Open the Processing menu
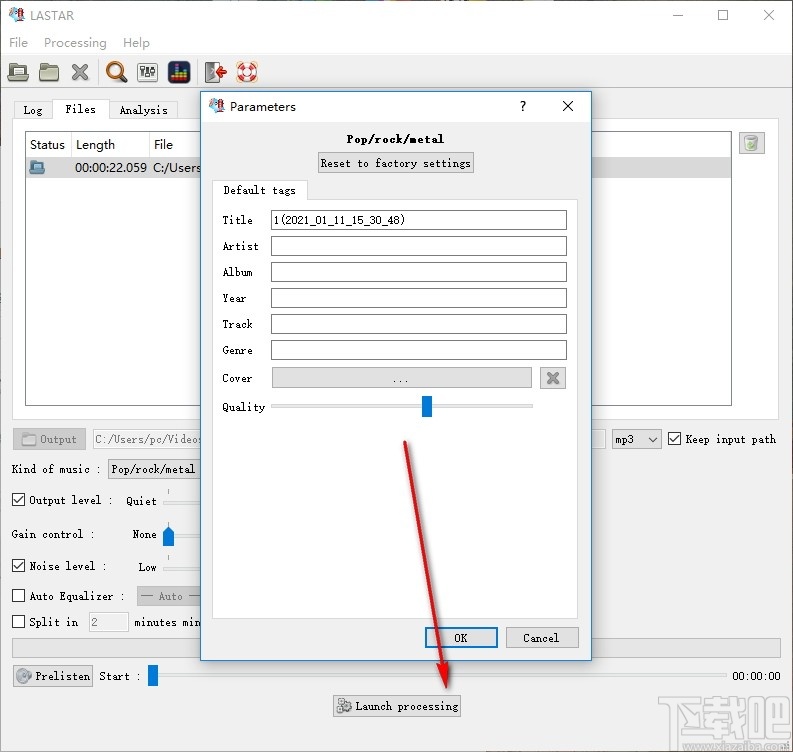Viewport: 793px width, 752px height. 75,42
